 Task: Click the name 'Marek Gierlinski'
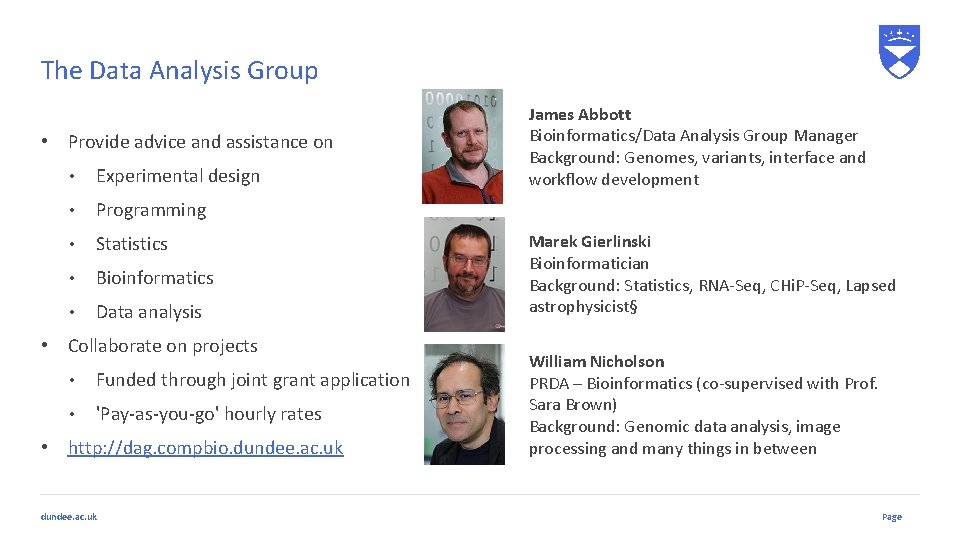(590, 241)
